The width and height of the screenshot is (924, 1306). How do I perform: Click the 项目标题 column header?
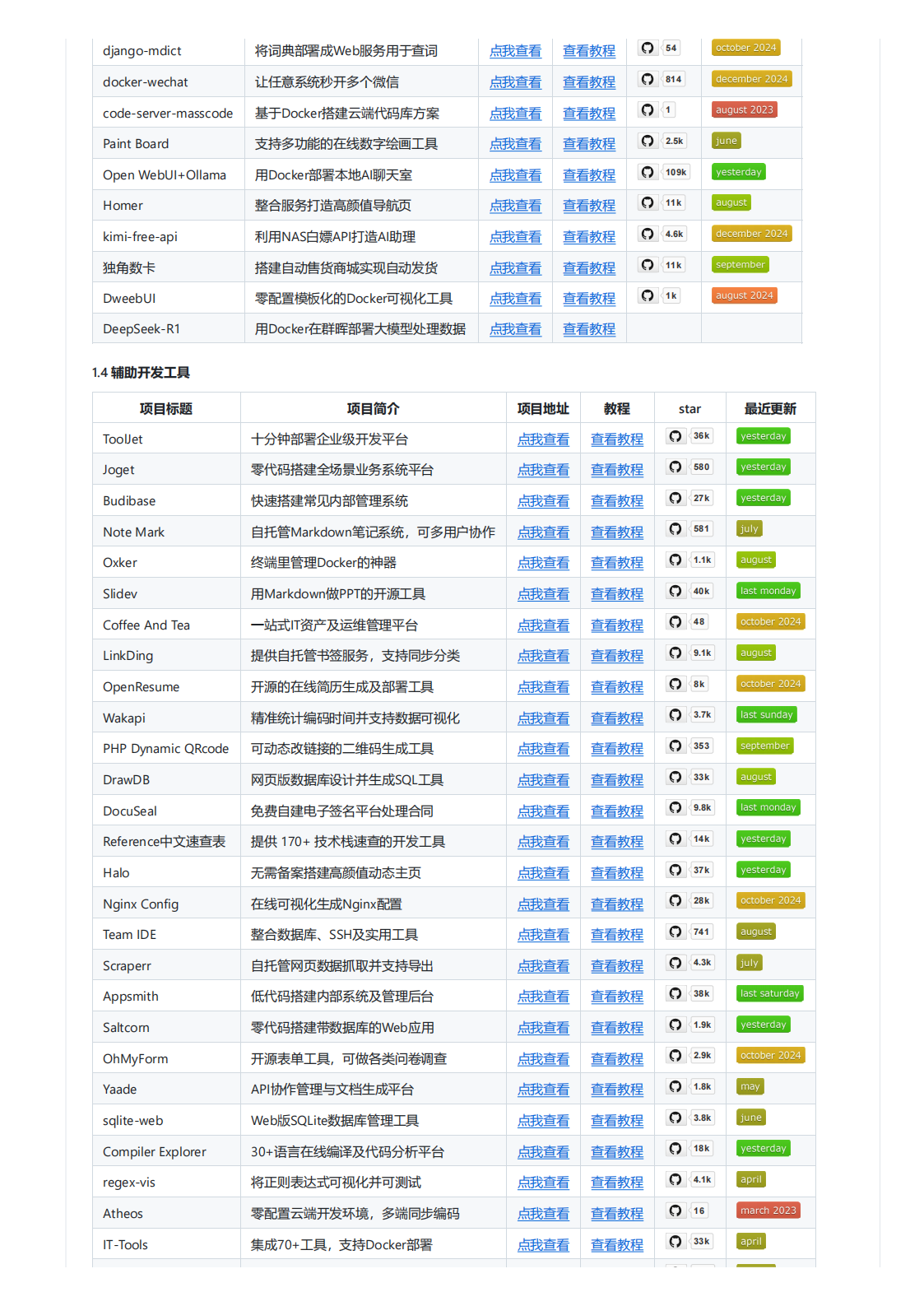166,409
